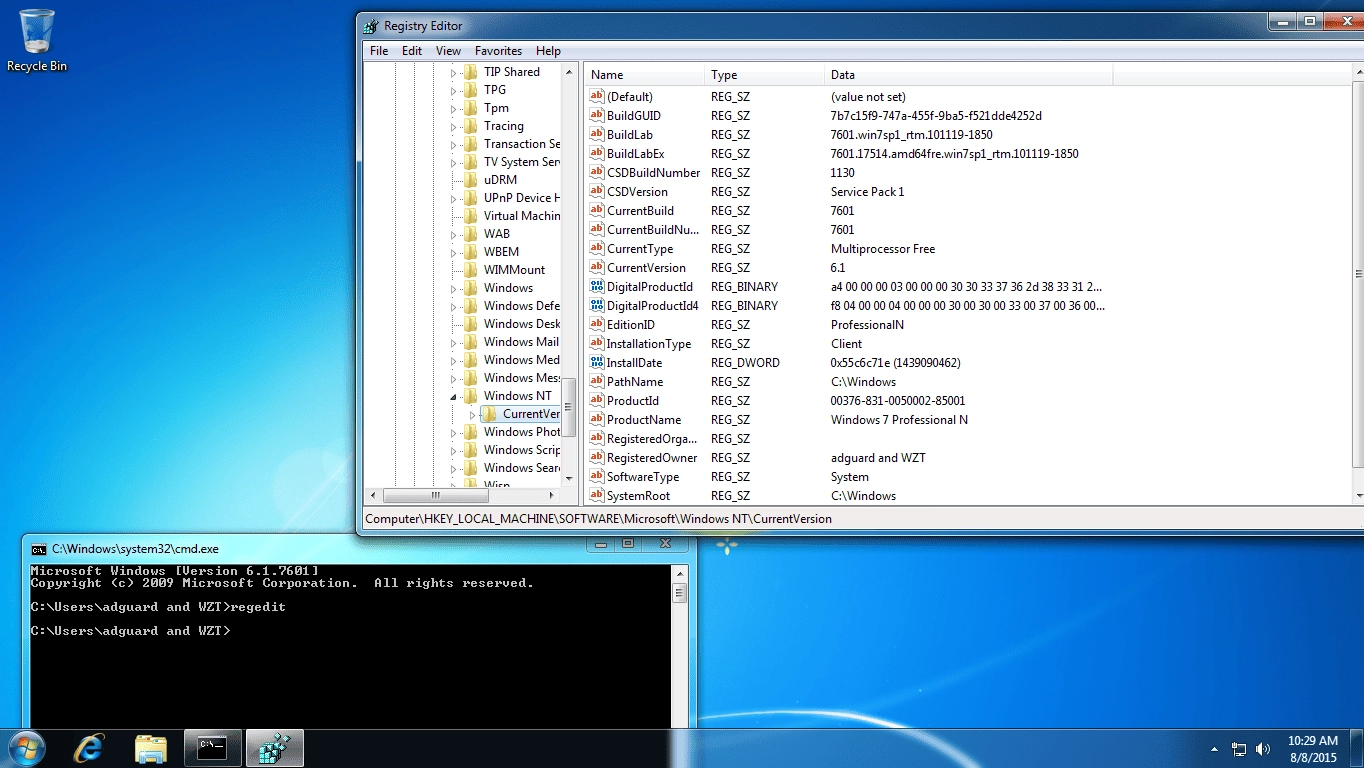Select the CurrentType value name
Image resolution: width=1364 pixels, height=768 pixels.
(x=640, y=249)
